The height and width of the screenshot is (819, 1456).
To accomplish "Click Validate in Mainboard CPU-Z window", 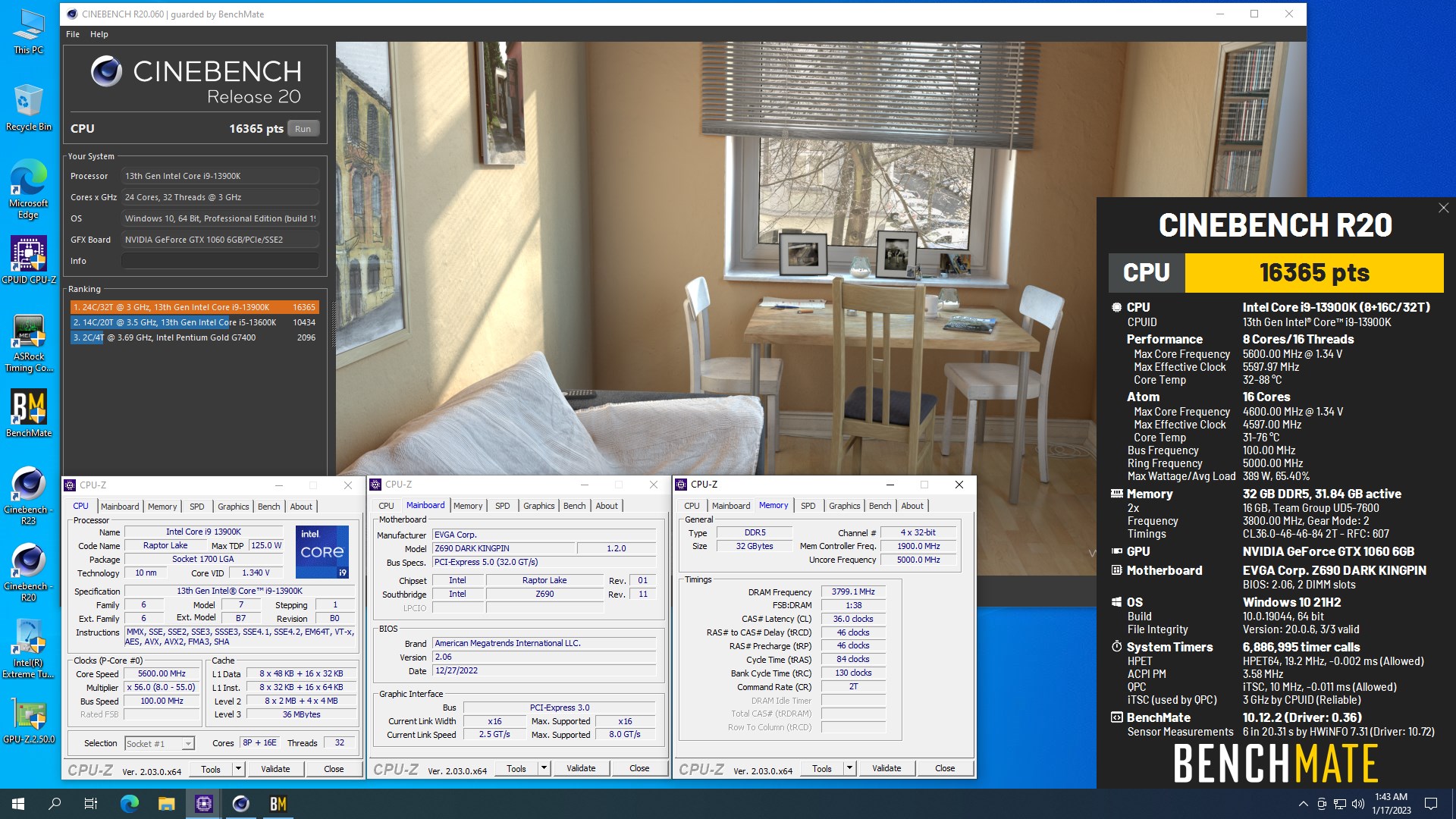I will click(x=581, y=768).
